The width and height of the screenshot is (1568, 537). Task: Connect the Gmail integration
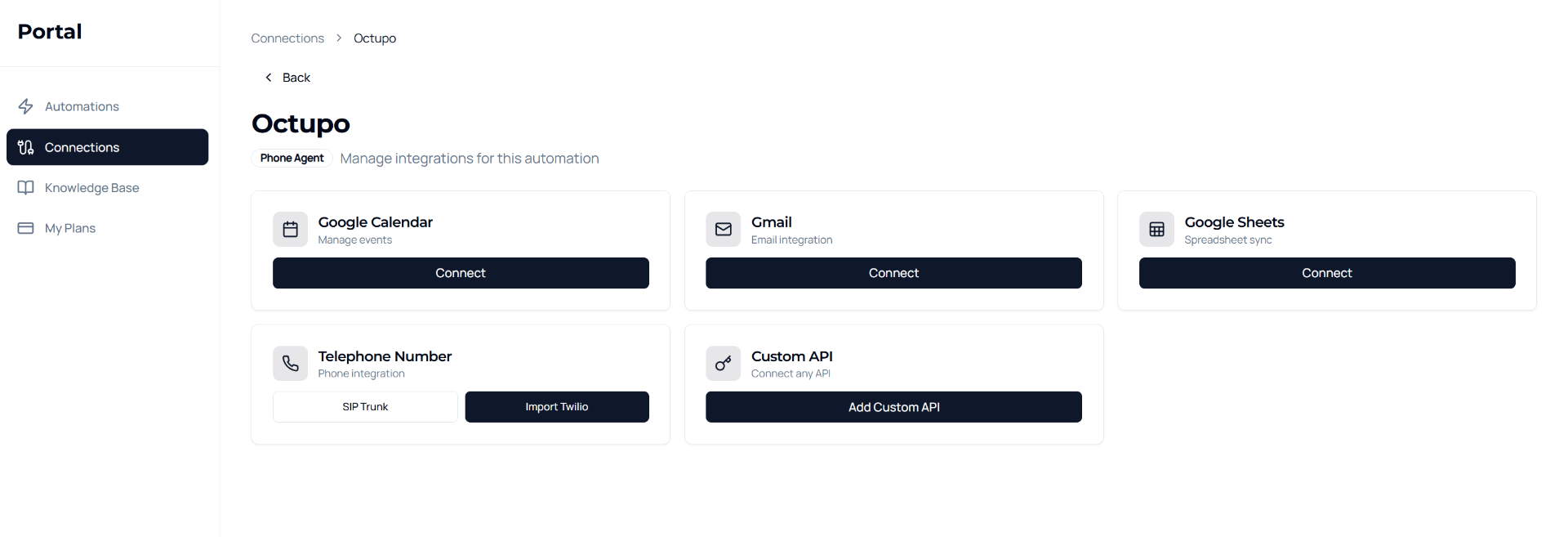pos(893,273)
